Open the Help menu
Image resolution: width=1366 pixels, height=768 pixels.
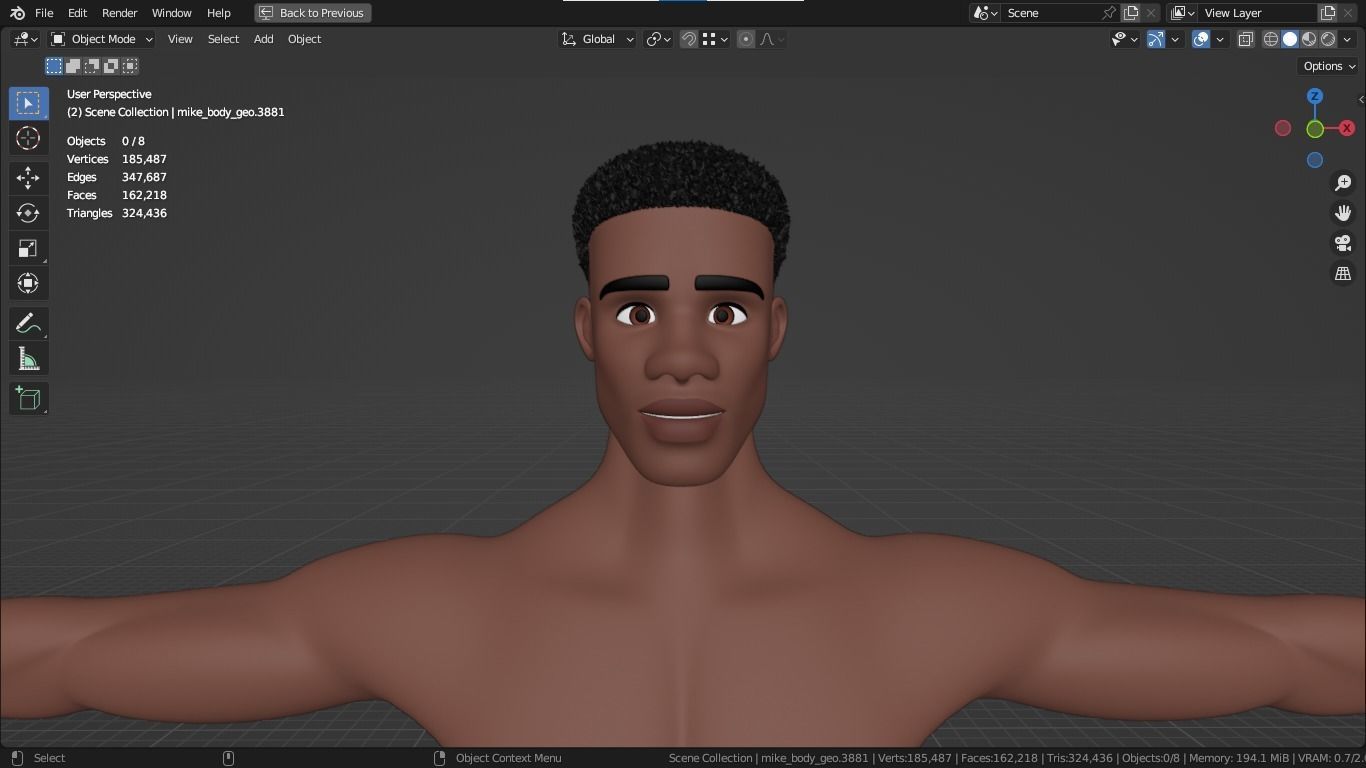[x=218, y=13]
